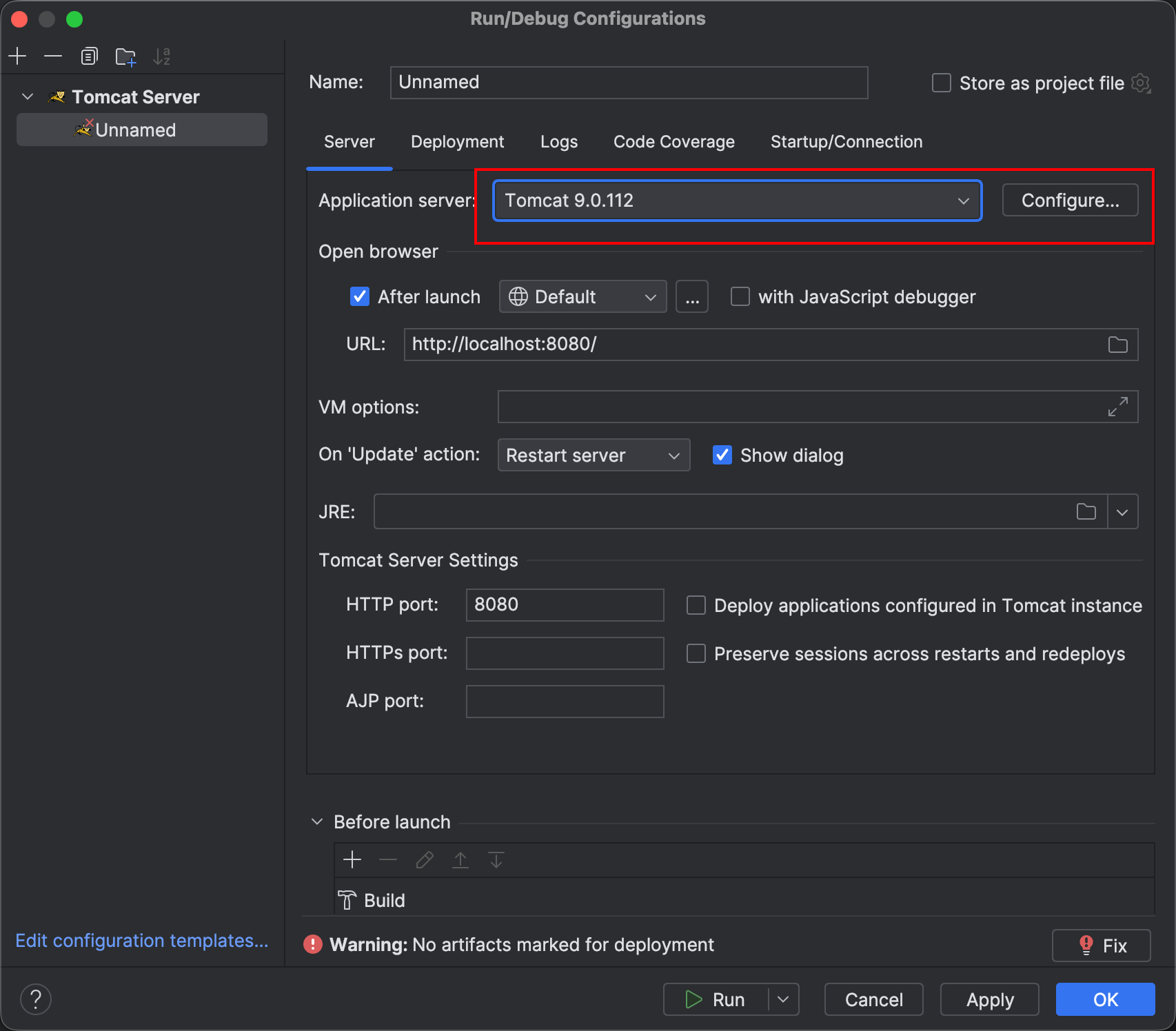The image size is (1176, 1031).
Task: Remove selected configuration with minus icon
Action: click(x=53, y=56)
